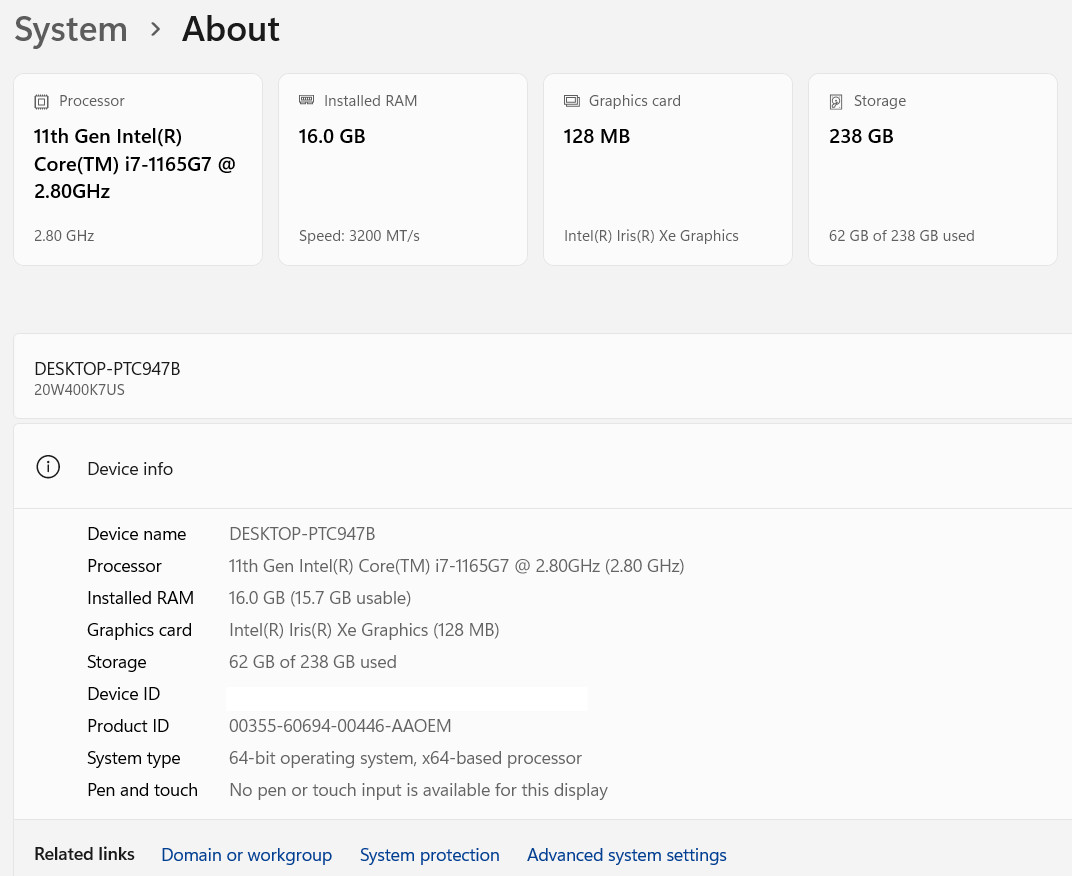Select the Graphics card card
Screen dimensions: 1072x876
668,170
